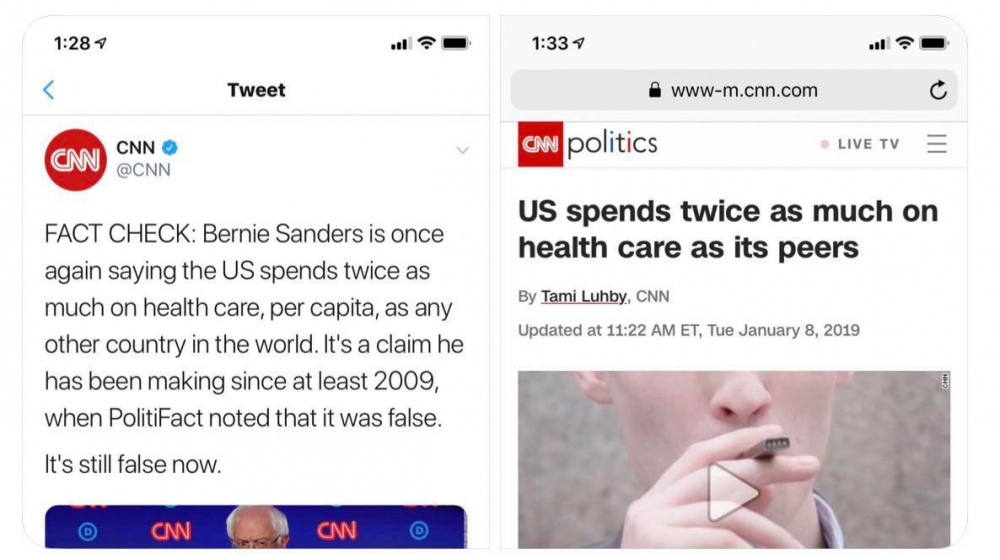This screenshot has width=1000, height=560.
Task: Tap the back arrow in Tweet header
Action: point(48,90)
